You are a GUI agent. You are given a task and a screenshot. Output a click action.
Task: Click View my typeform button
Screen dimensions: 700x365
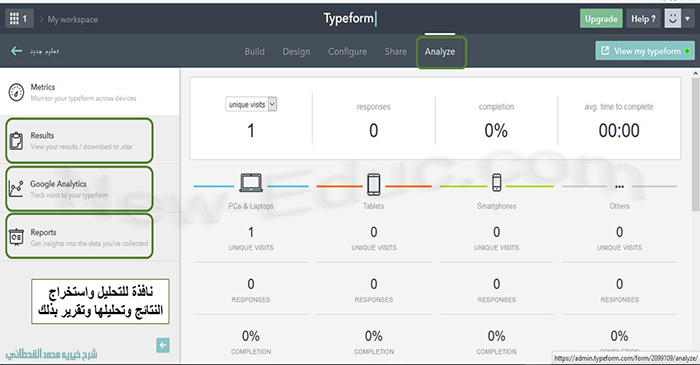[645, 51]
